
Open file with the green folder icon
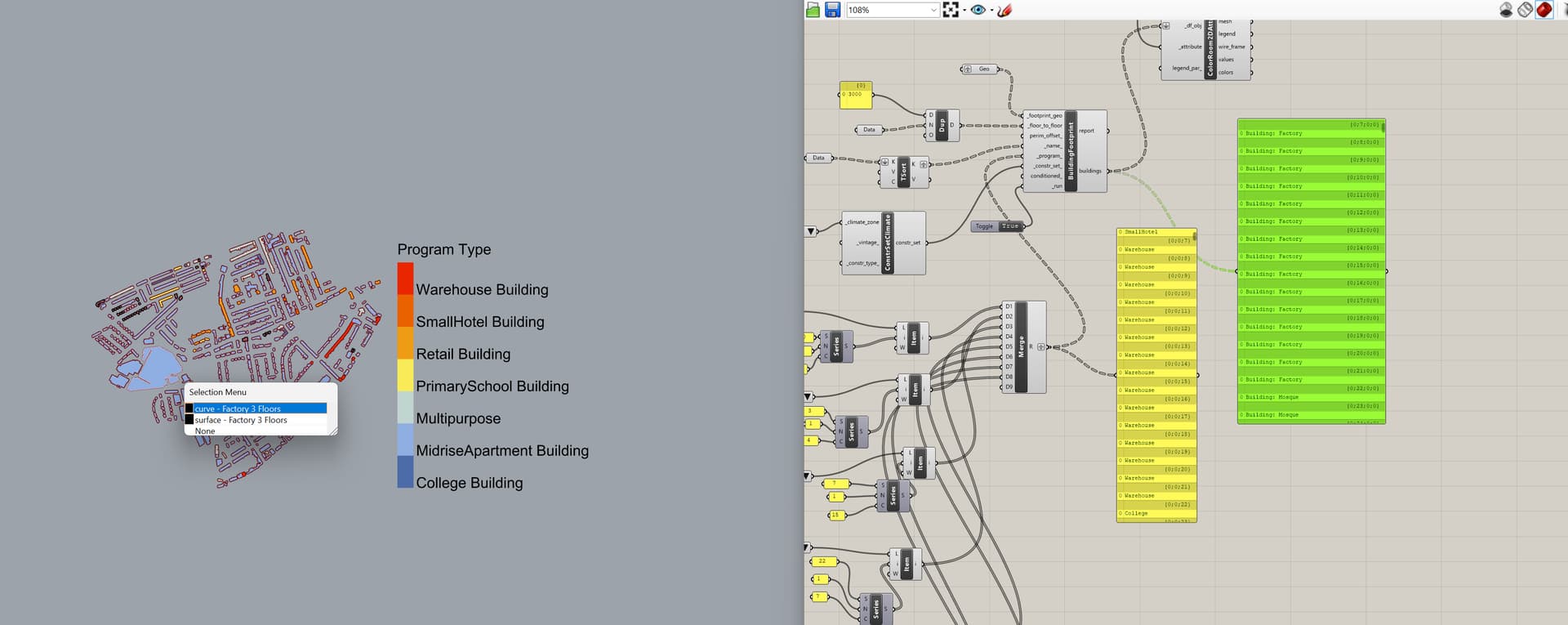point(813,10)
